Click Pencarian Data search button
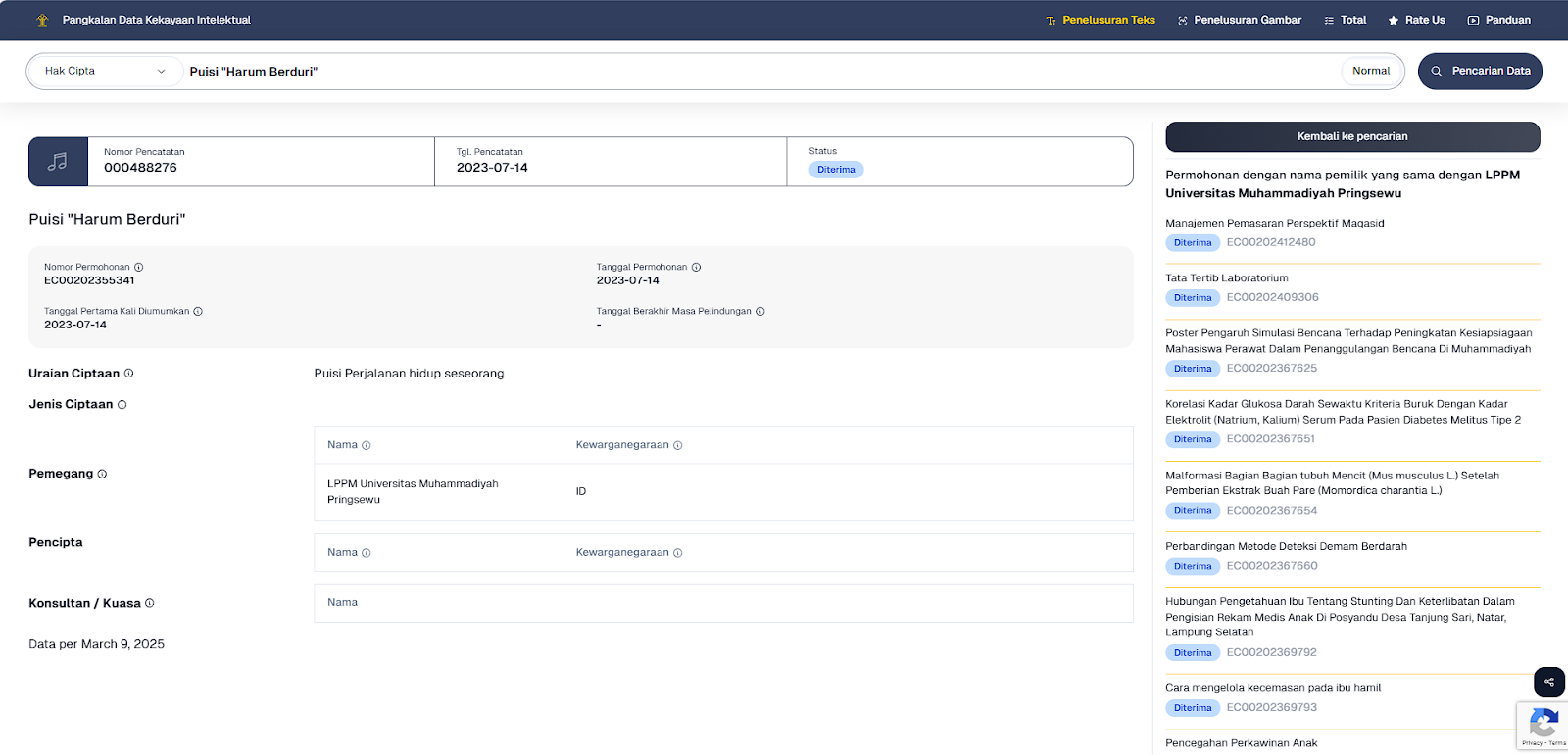The width and height of the screenshot is (1568, 755). (x=1480, y=71)
